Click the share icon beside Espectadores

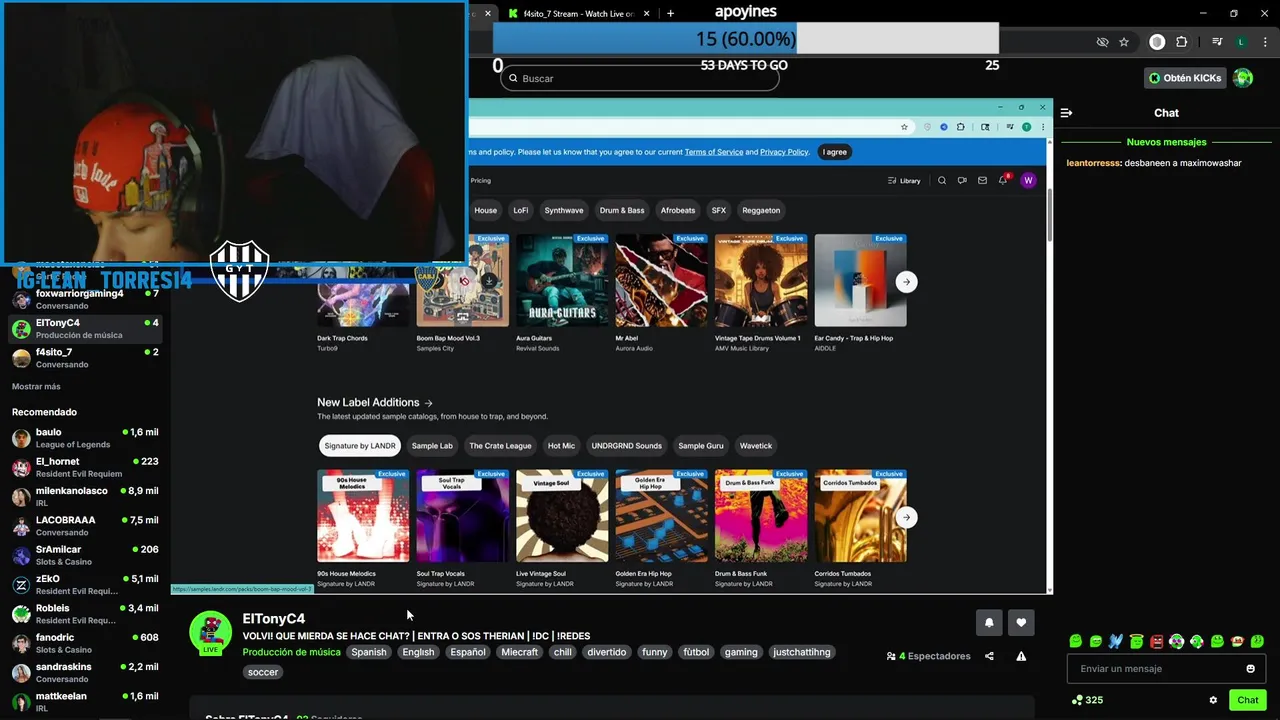pyautogui.click(x=989, y=656)
